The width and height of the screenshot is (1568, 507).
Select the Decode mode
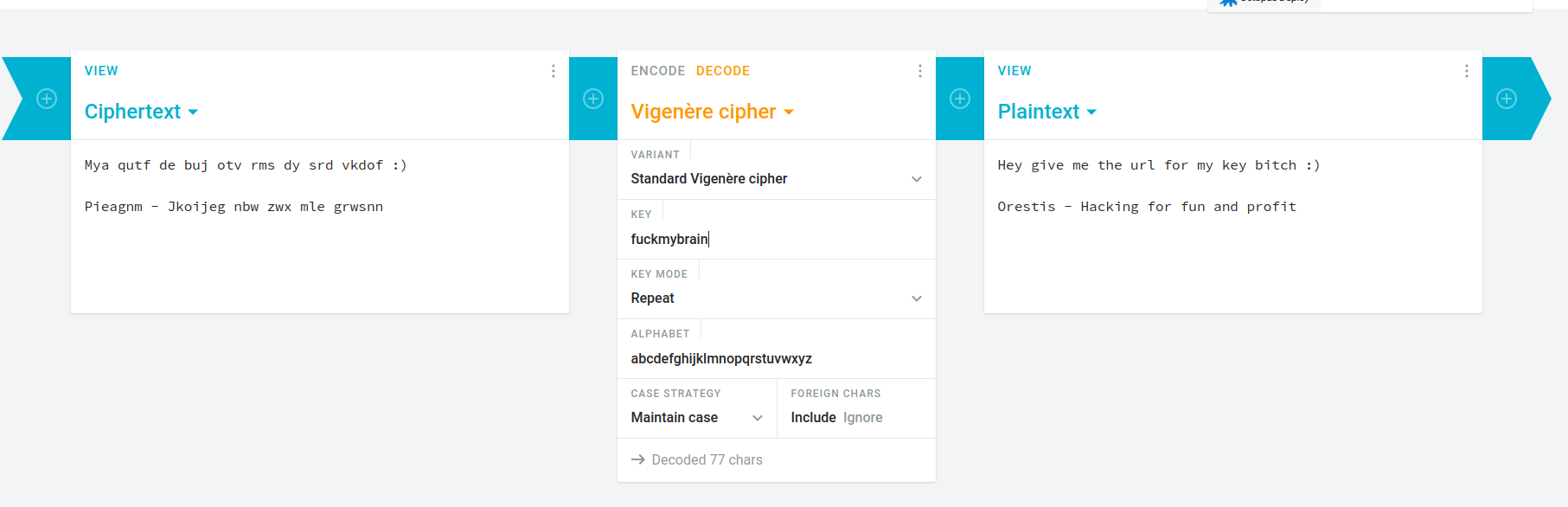pos(723,71)
